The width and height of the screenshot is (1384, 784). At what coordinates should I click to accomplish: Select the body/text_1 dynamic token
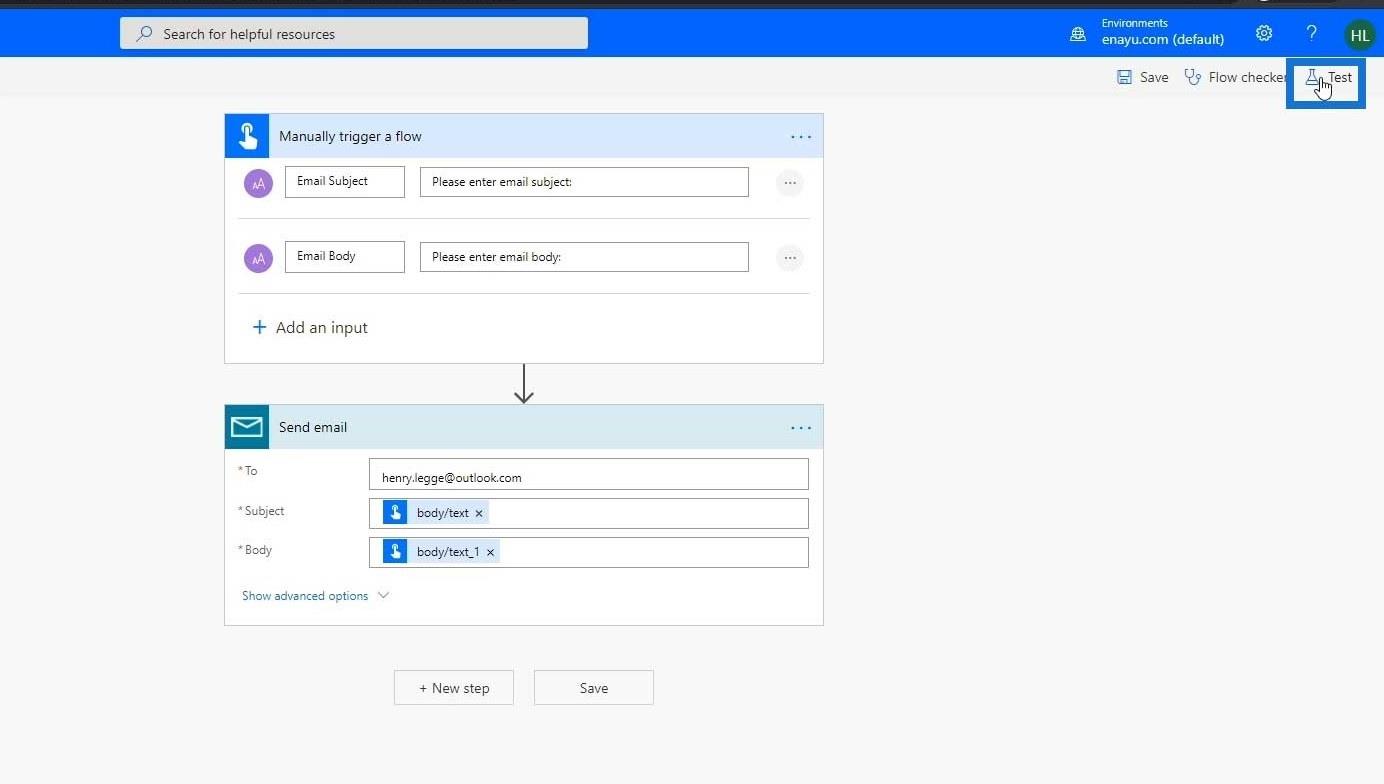441,552
